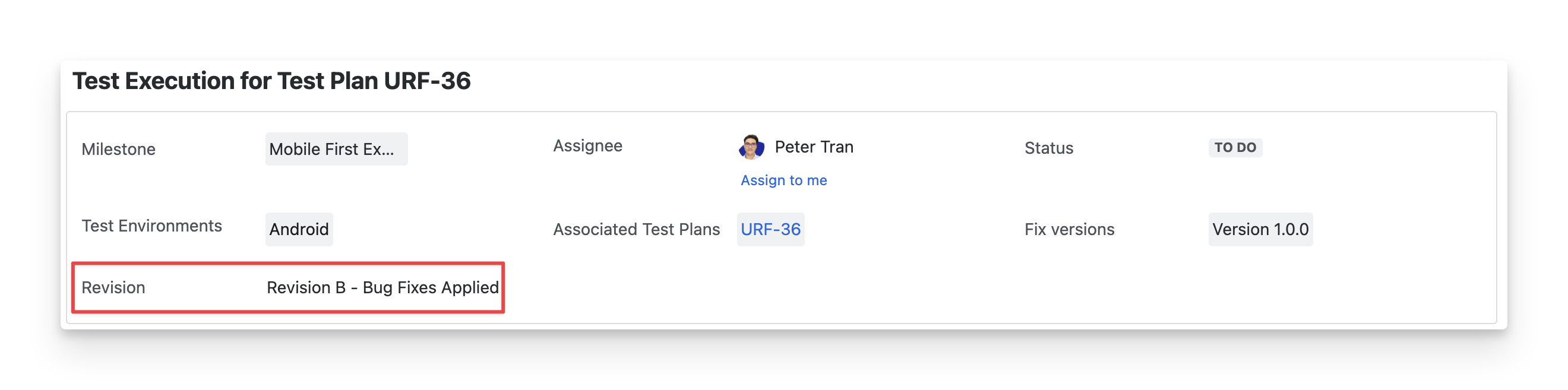
Task: Click Peter Tran's avatar picture
Action: point(751,147)
